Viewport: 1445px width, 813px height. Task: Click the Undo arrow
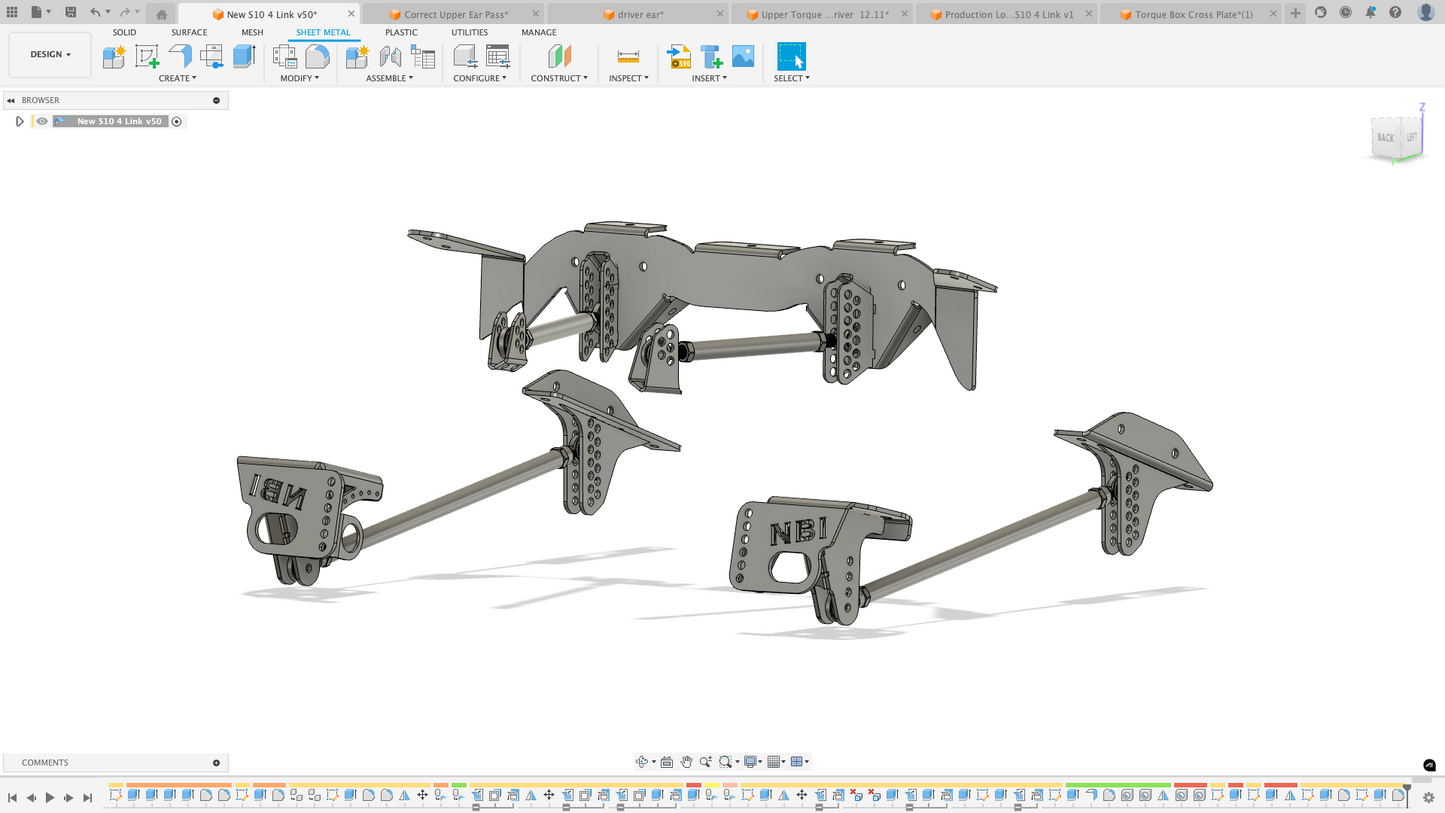pyautogui.click(x=95, y=12)
